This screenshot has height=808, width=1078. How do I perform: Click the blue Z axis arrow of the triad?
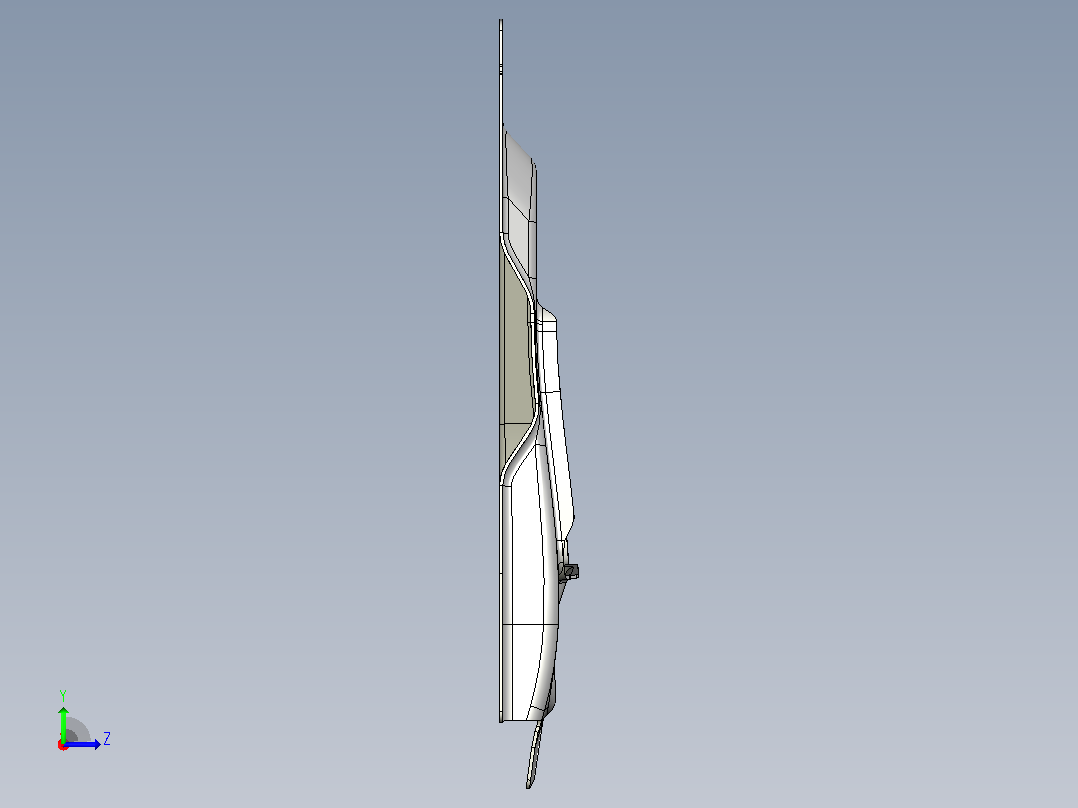point(84,744)
